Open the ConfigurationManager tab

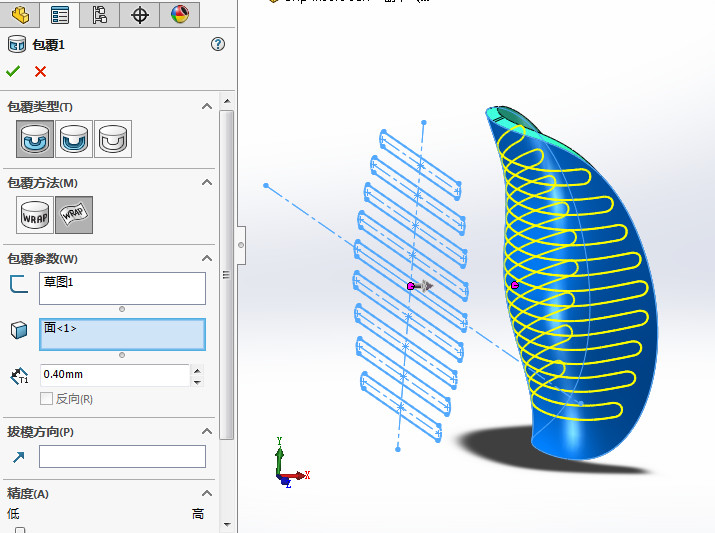(x=99, y=15)
